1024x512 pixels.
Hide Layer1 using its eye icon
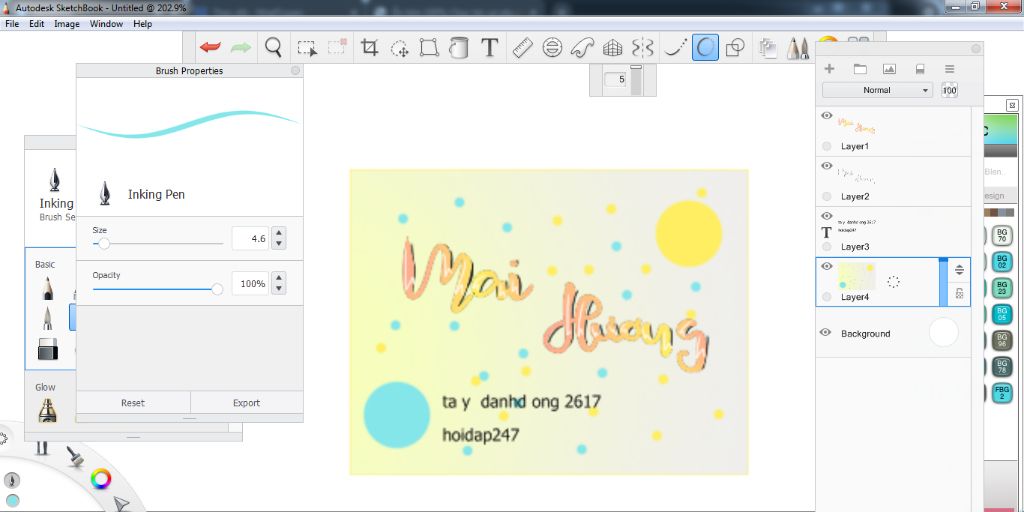pyautogui.click(x=827, y=116)
